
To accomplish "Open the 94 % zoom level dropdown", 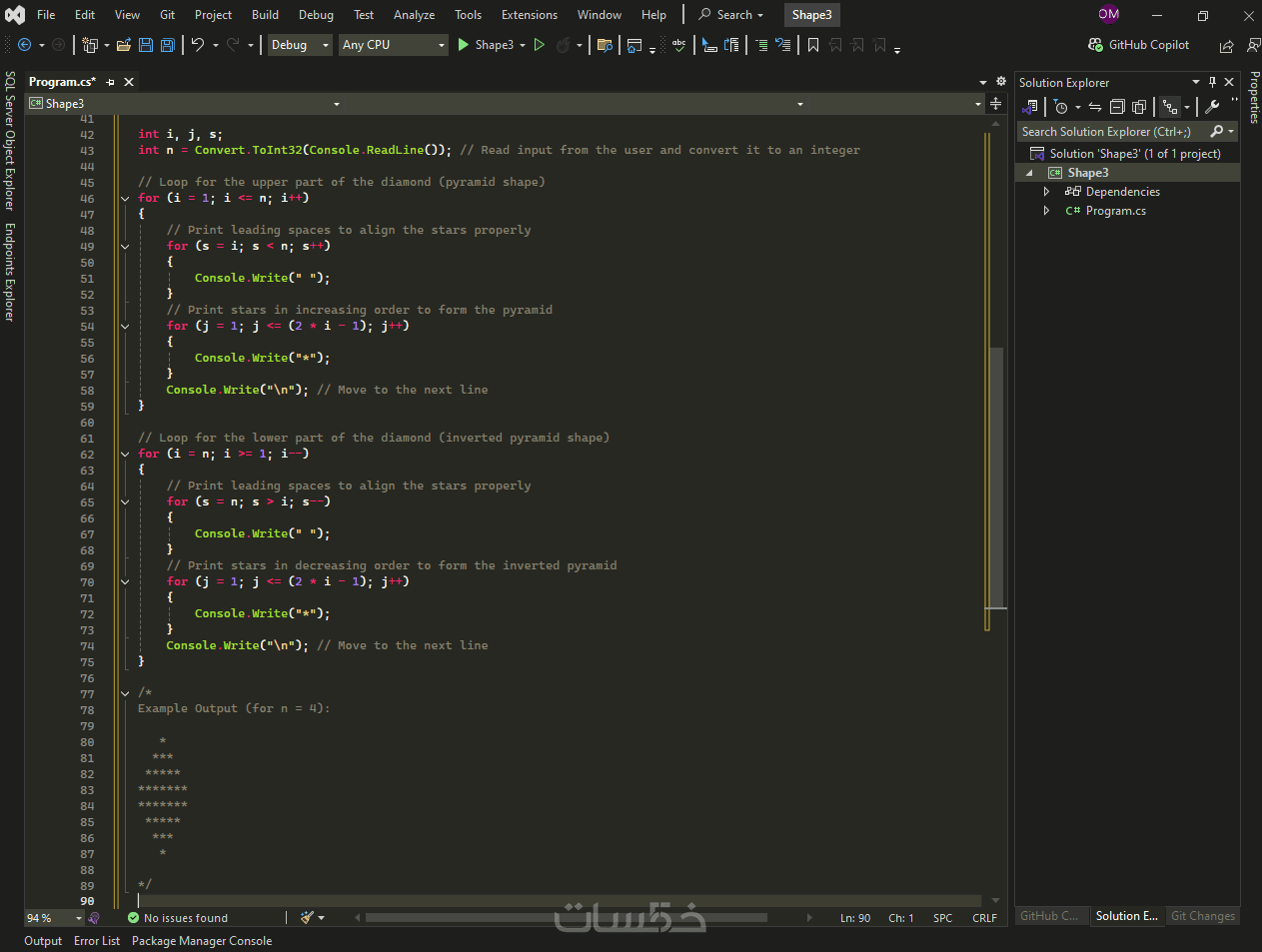I will click(54, 918).
